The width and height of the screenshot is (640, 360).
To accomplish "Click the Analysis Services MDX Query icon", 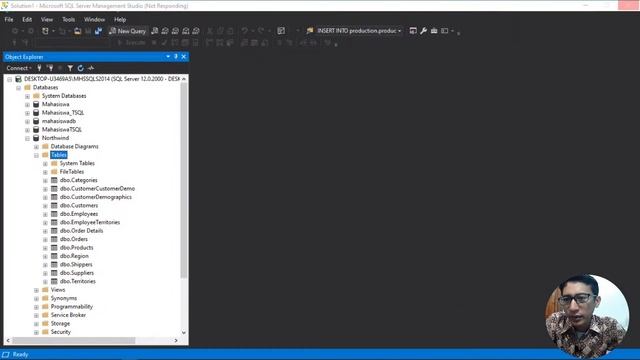I will coord(165,31).
